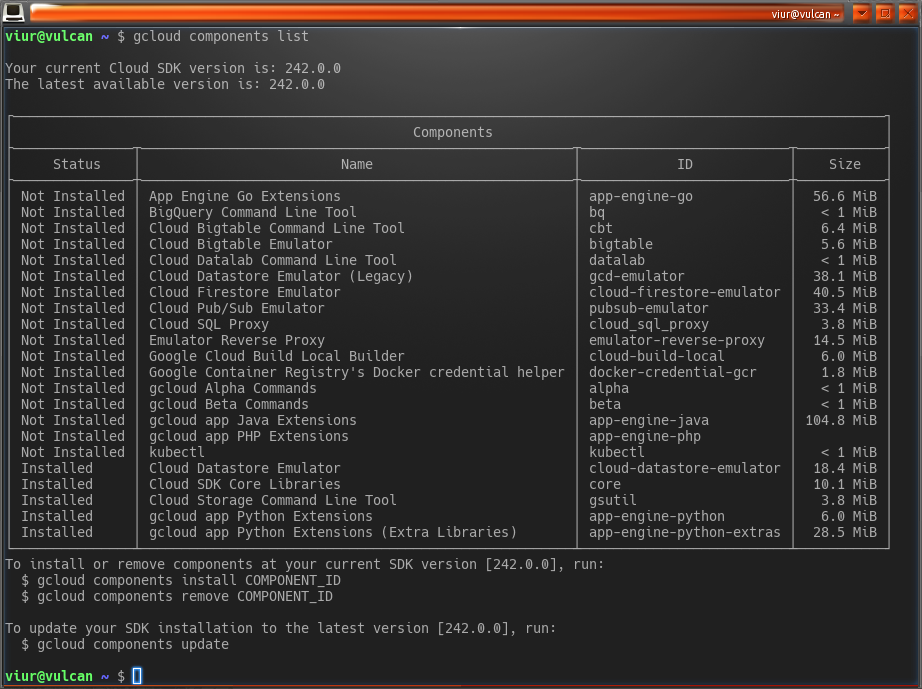Click 'kubectl' in the Name column
The width and height of the screenshot is (922, 689).
coord(176,452)
